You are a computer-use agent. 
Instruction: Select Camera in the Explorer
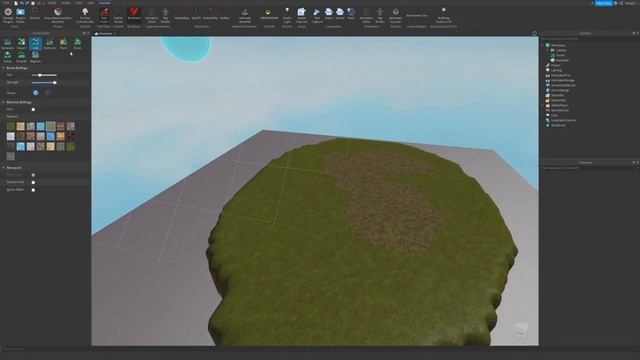[x=561, y=50]
